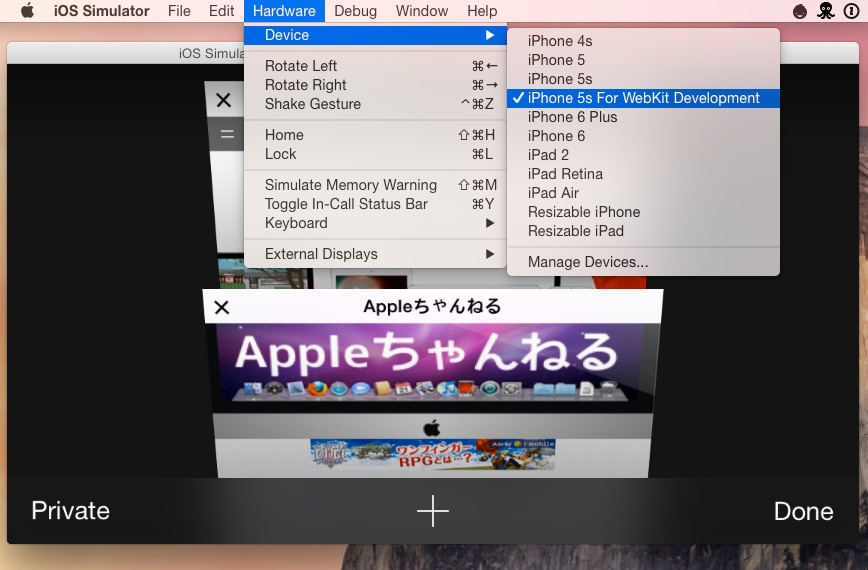Screen dimensions: 868x570
Task: Tap Private in Safari tab view
Action: [70, 511]
